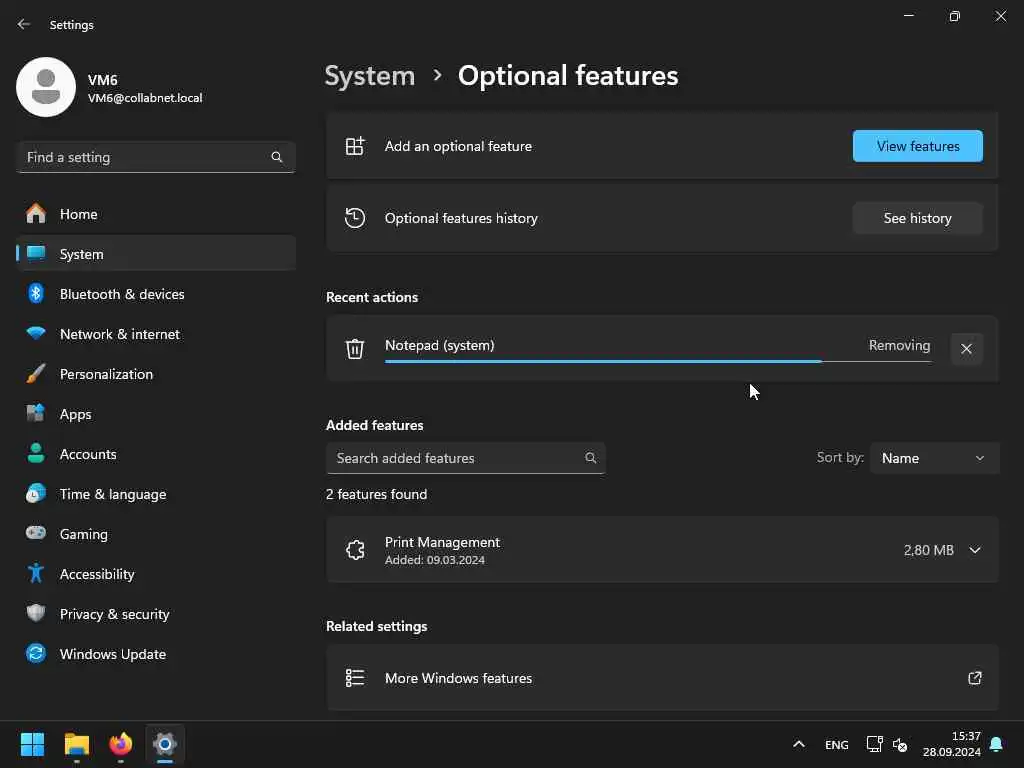The image size is (1024, 768).
Task: Click the Add an optional feature icon
Action: pyautogui.click(x=355, y=146)
